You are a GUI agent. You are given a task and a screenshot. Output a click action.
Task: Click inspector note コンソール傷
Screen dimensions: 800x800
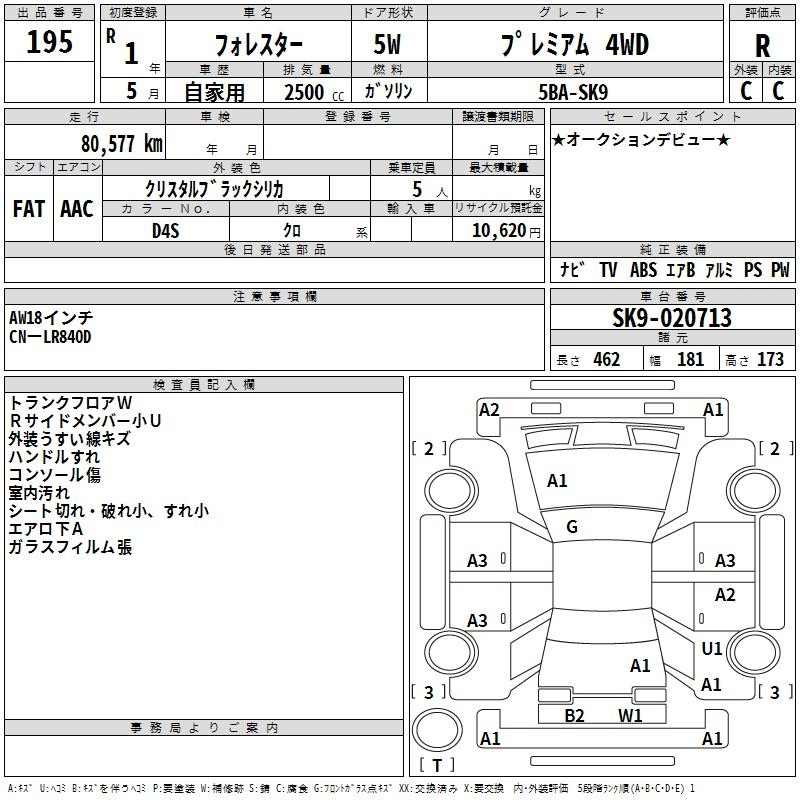pos(55,475)
